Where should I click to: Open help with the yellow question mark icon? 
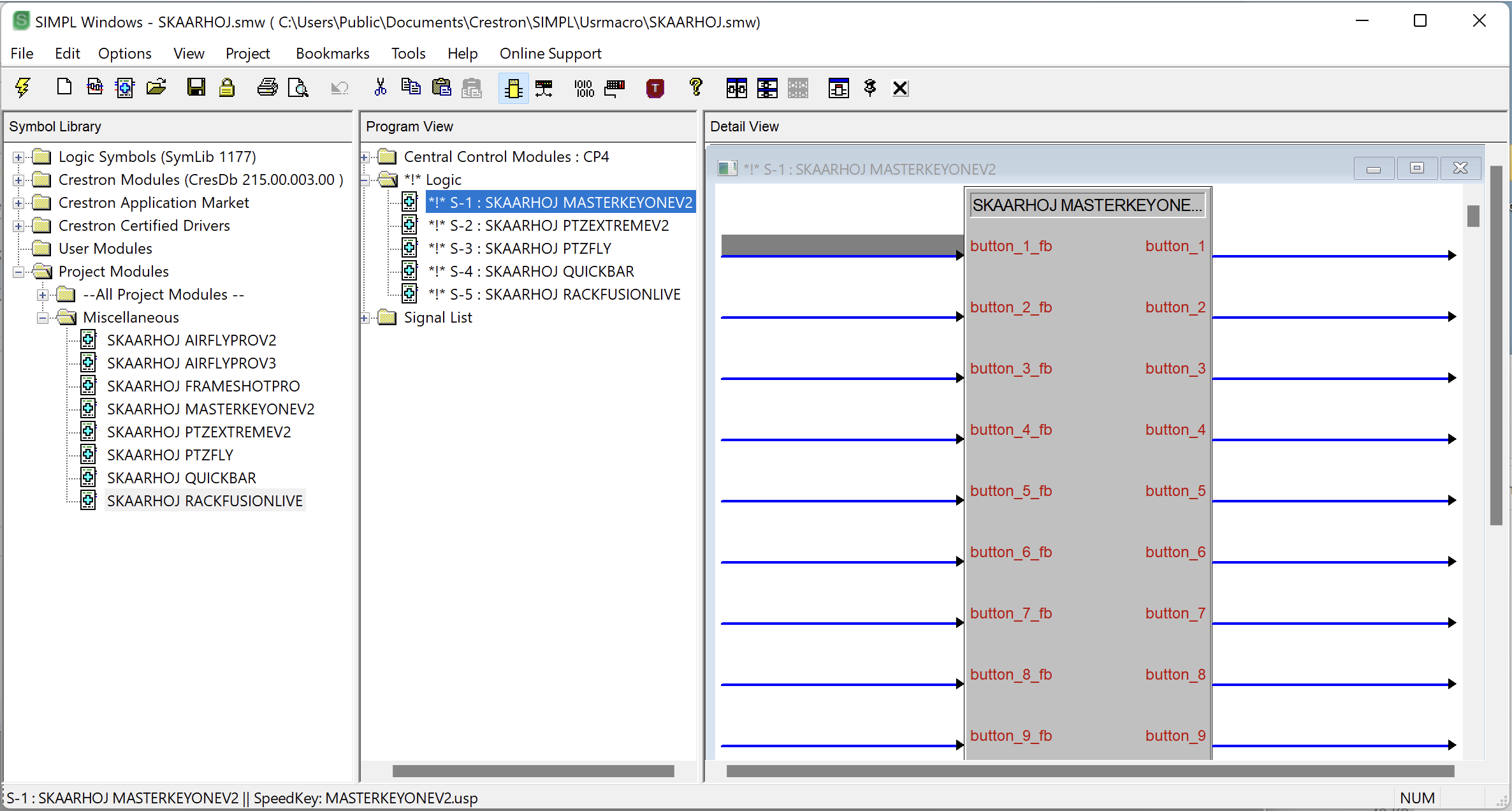point(695,87)
